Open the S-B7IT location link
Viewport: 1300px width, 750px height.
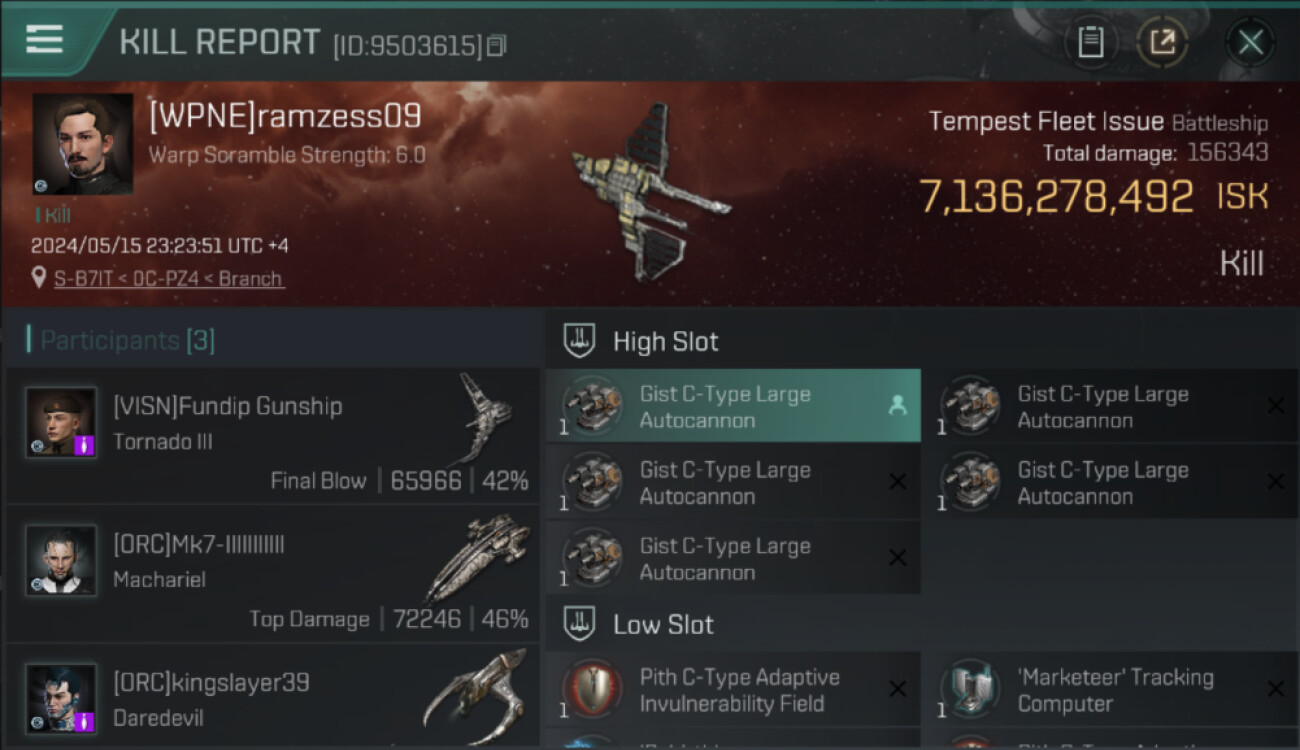(169, 279)
